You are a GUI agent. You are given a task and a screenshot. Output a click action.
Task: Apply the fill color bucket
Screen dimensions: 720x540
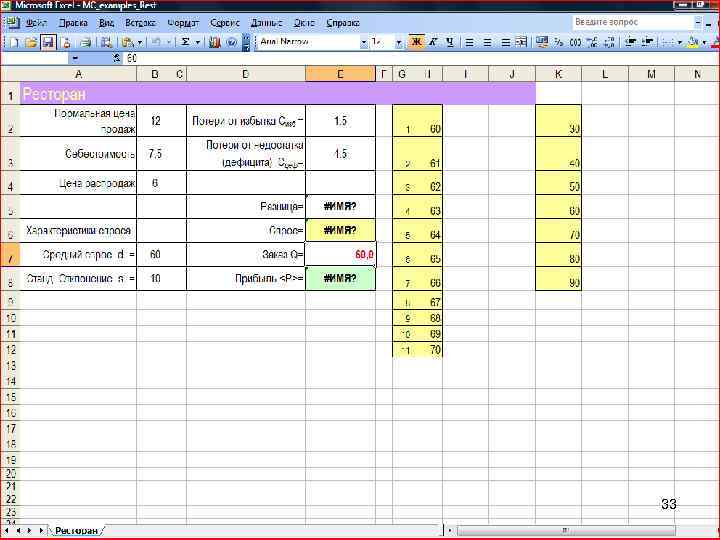point(693,42)
